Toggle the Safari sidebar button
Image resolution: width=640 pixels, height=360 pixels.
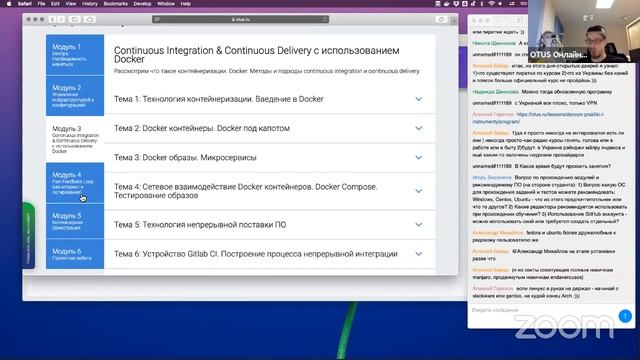(75, 19)
